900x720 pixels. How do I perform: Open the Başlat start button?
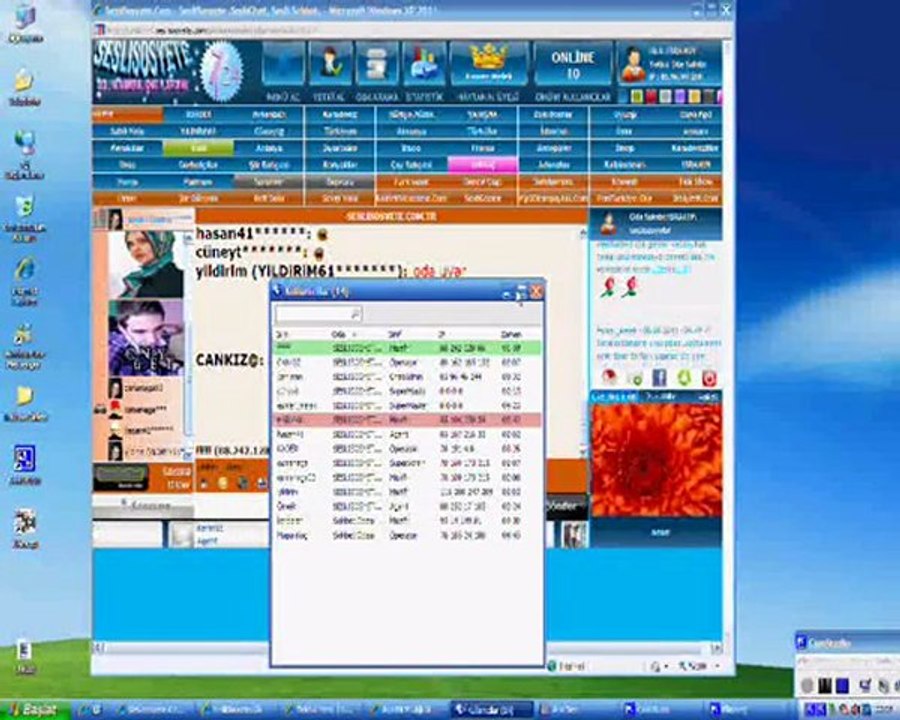point(34,710)
